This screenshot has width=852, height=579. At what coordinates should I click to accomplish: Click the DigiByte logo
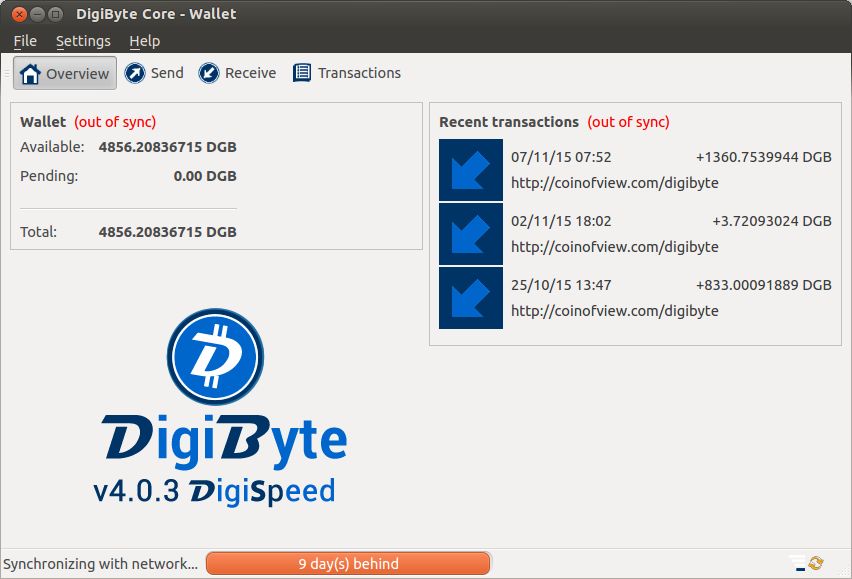point(214,356)
